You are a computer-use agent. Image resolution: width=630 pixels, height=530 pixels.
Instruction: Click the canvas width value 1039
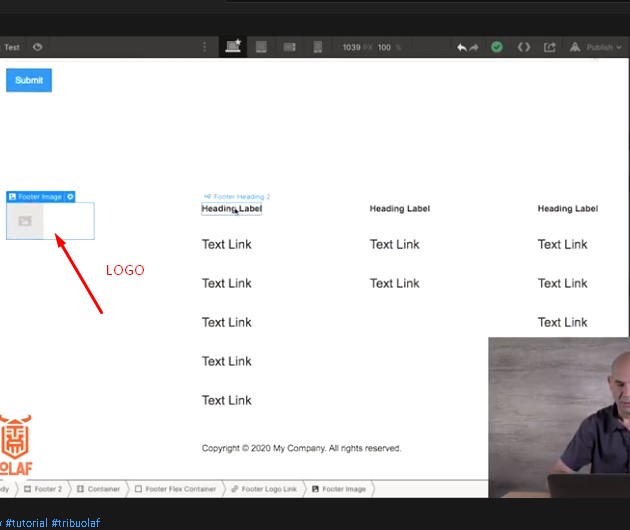tap(351, 47)
